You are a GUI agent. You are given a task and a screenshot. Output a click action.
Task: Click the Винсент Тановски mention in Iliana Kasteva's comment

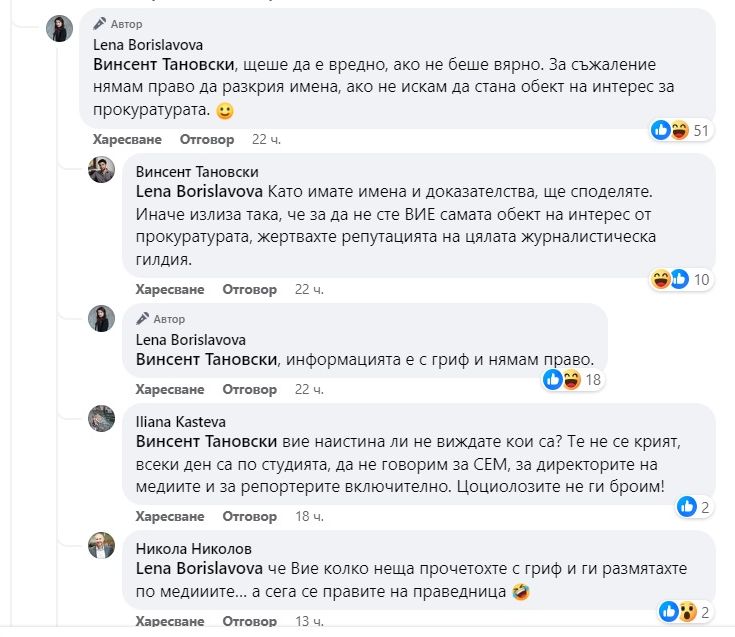click(x=206, y=440)
